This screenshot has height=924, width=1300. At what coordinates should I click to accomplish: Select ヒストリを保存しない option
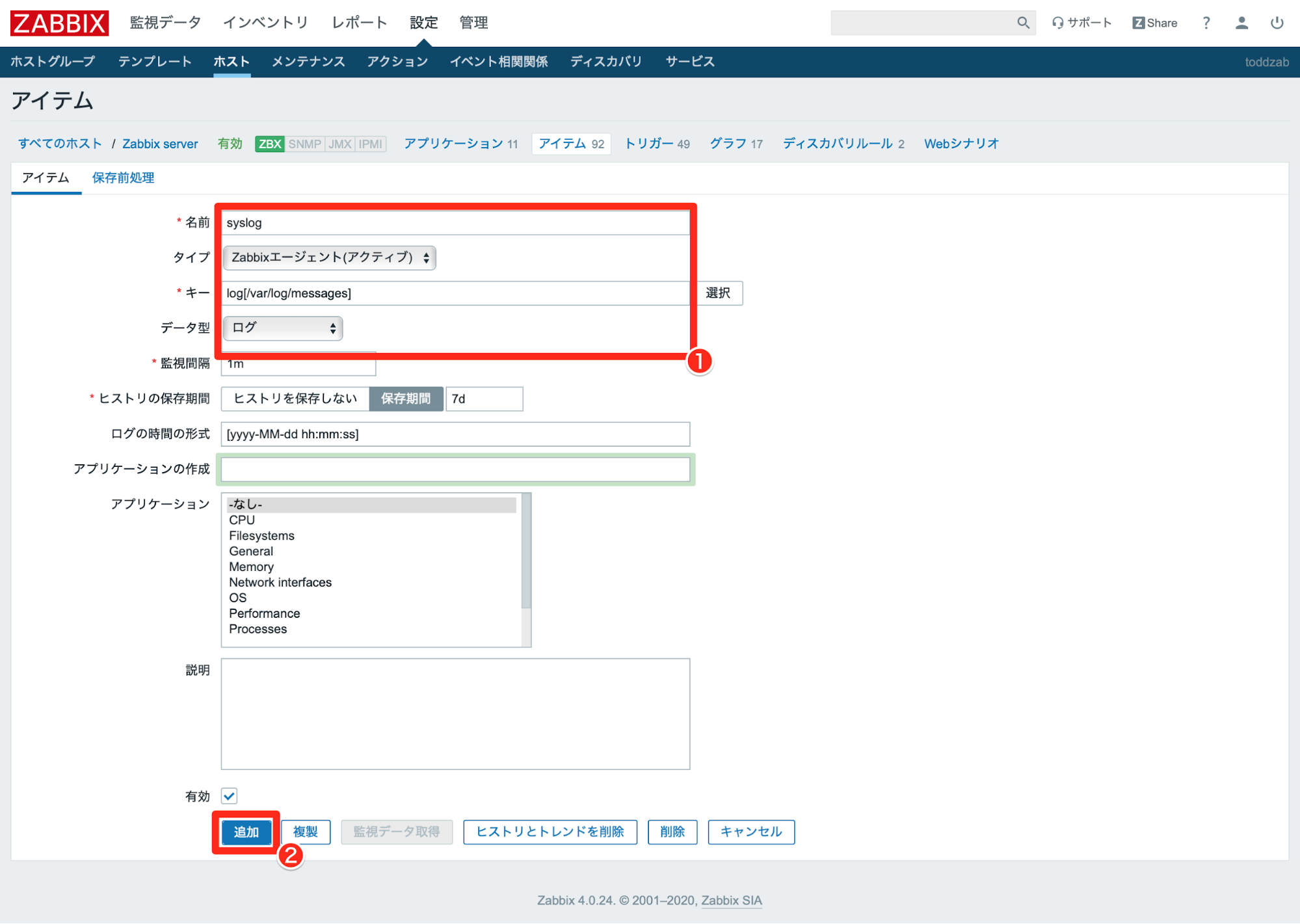click(295, 399)
